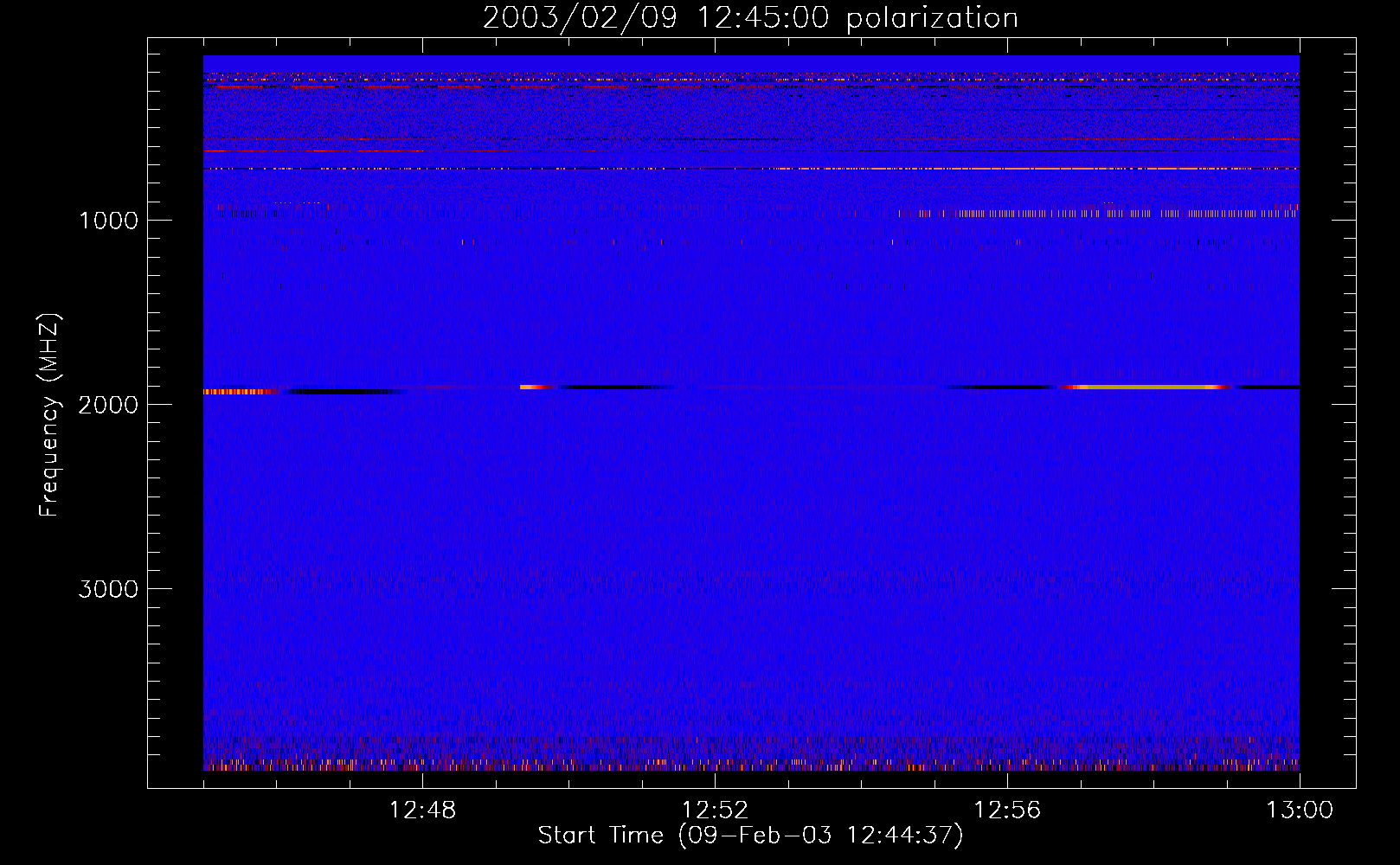Click the 12:56 time tick label
Image resolution: width=1400 pixels, height=865 pixels.
(1007, 811)
